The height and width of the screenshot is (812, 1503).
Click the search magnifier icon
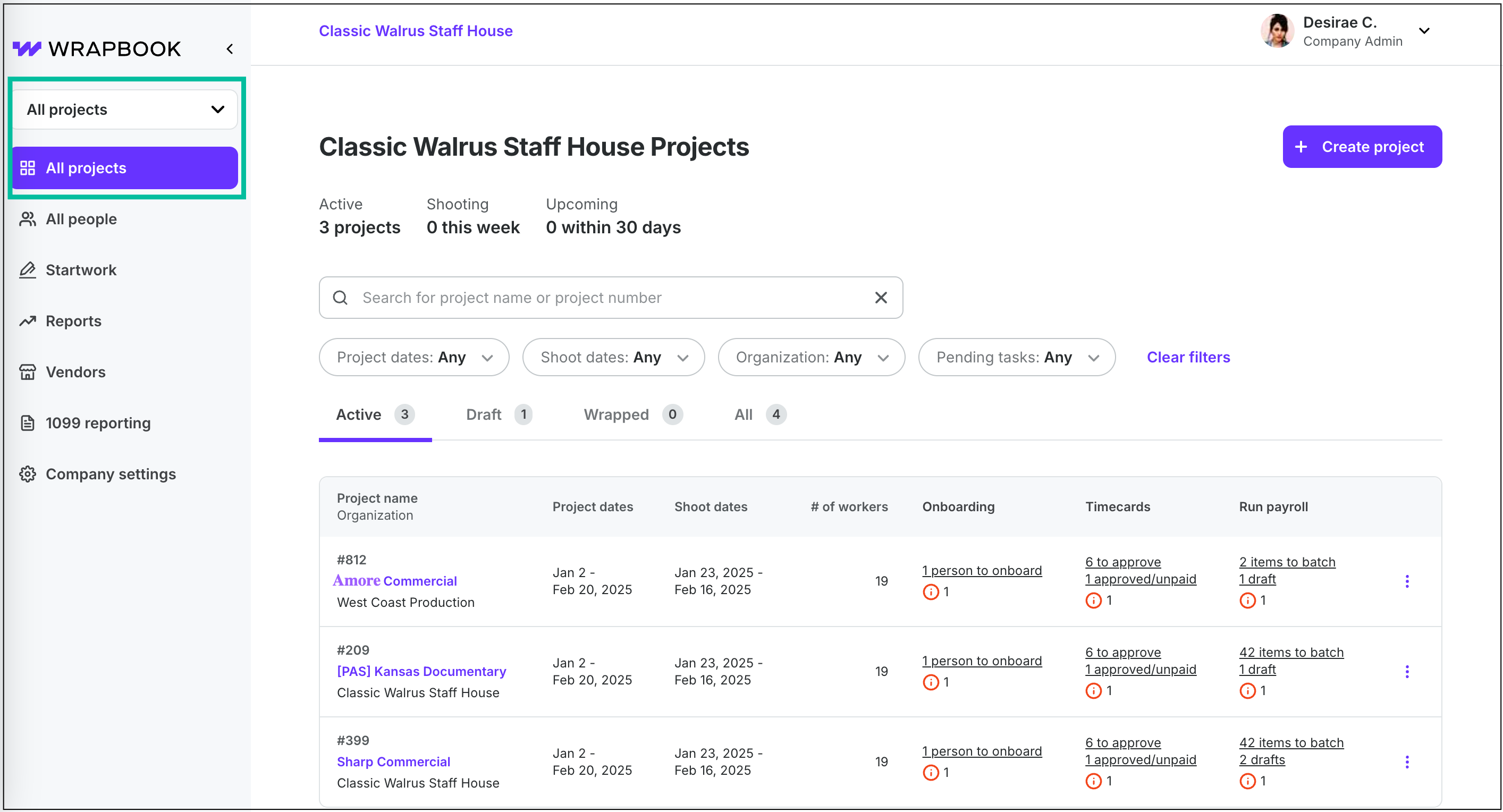340,298
